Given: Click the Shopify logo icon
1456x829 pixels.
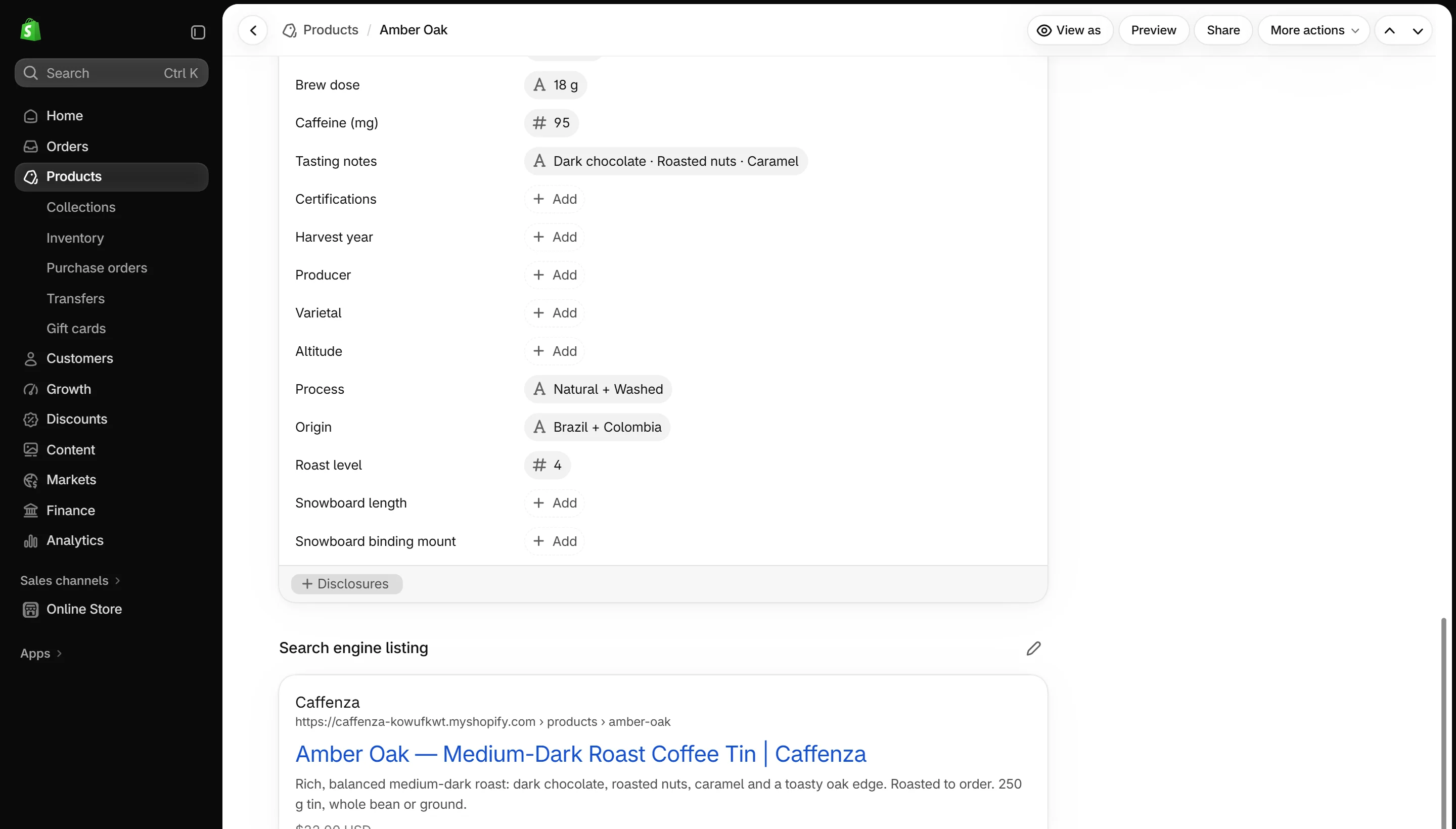Looking at the screenshot, I should pos(30,30).
